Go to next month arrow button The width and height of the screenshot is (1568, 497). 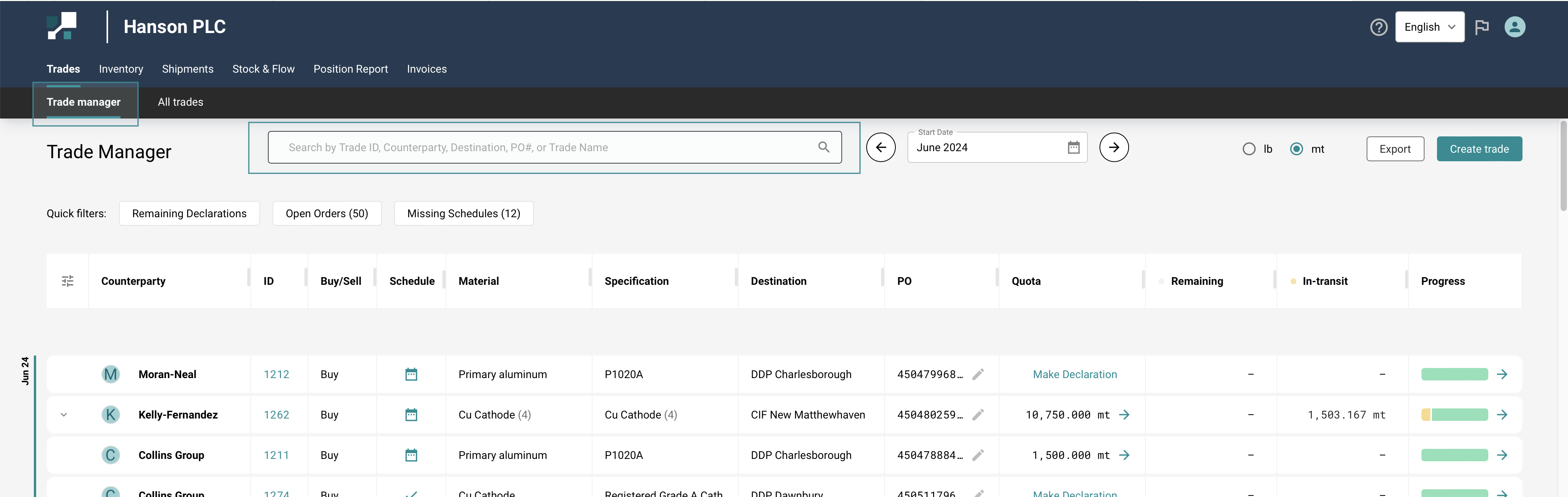tap(1114, 148)
